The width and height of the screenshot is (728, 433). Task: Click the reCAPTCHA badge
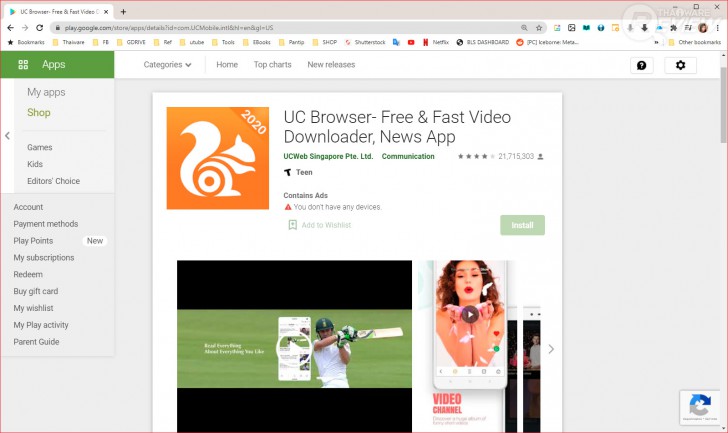point(700,407)
